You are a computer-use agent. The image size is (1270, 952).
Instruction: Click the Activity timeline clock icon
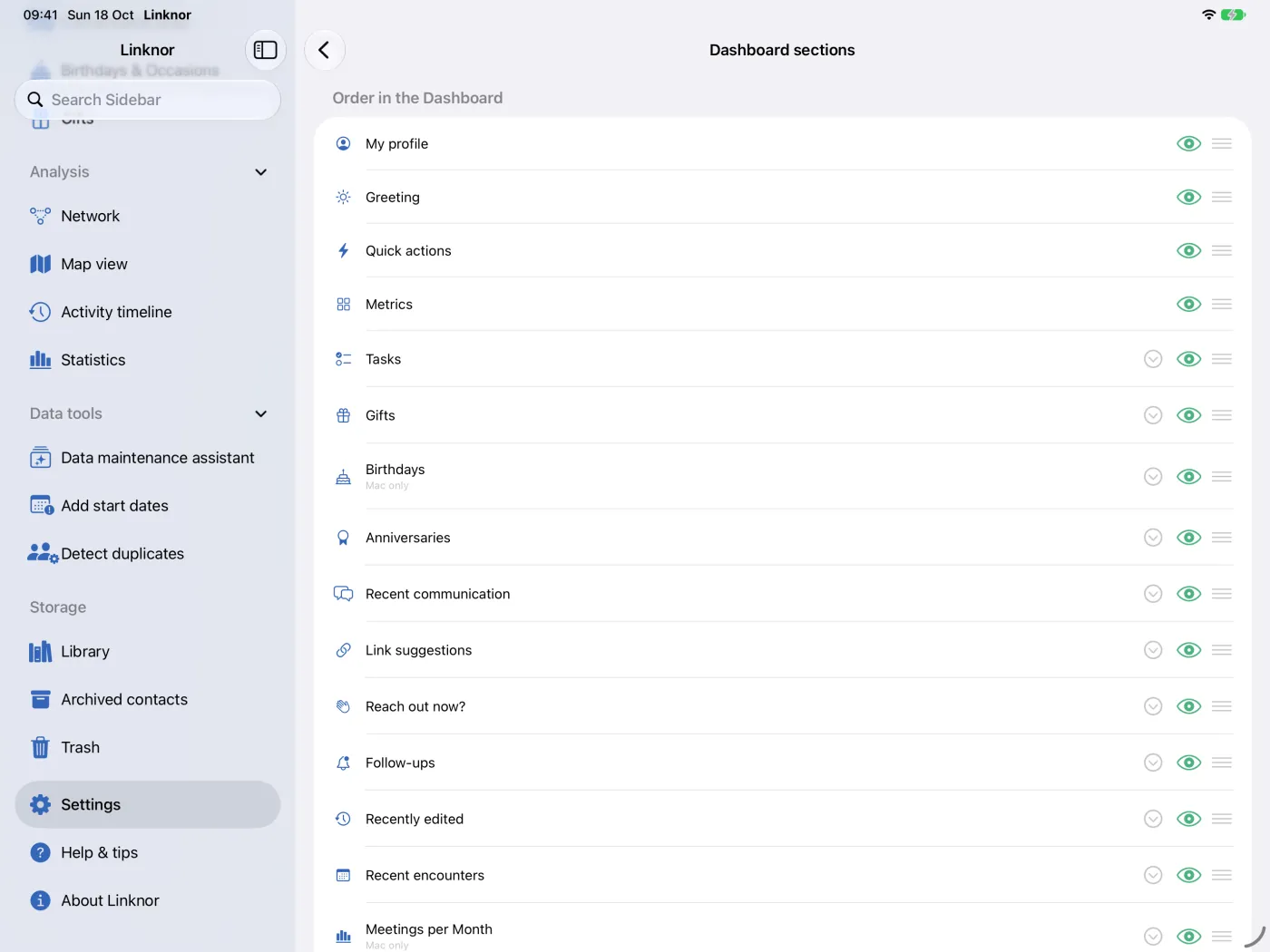click(x=40, y=312)
